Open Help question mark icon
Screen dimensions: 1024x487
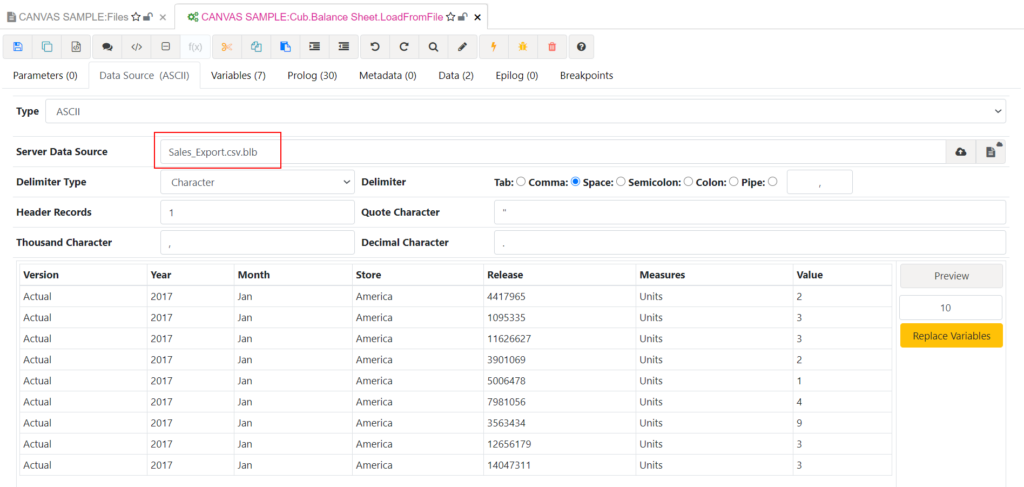[x=580, y=47]
